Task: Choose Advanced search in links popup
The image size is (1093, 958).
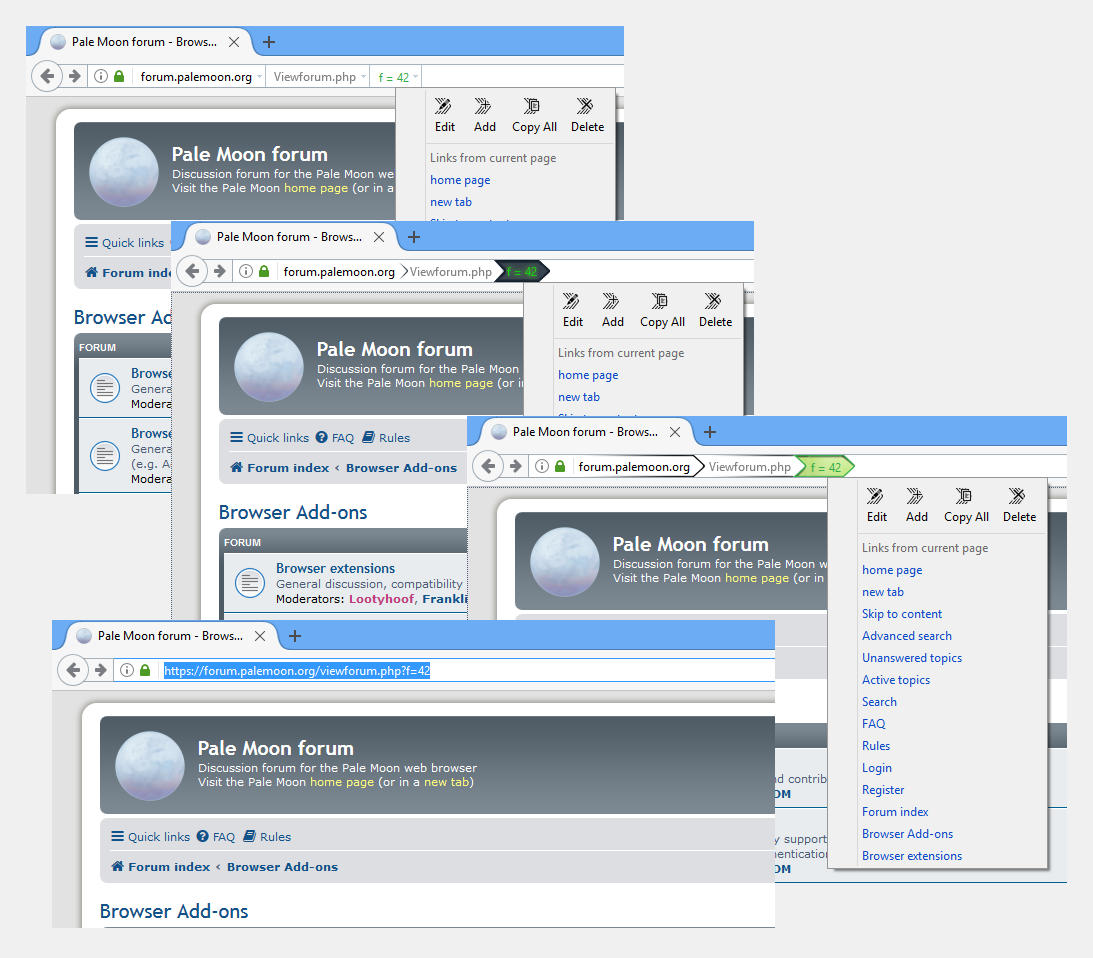Action: coord(906,636)
